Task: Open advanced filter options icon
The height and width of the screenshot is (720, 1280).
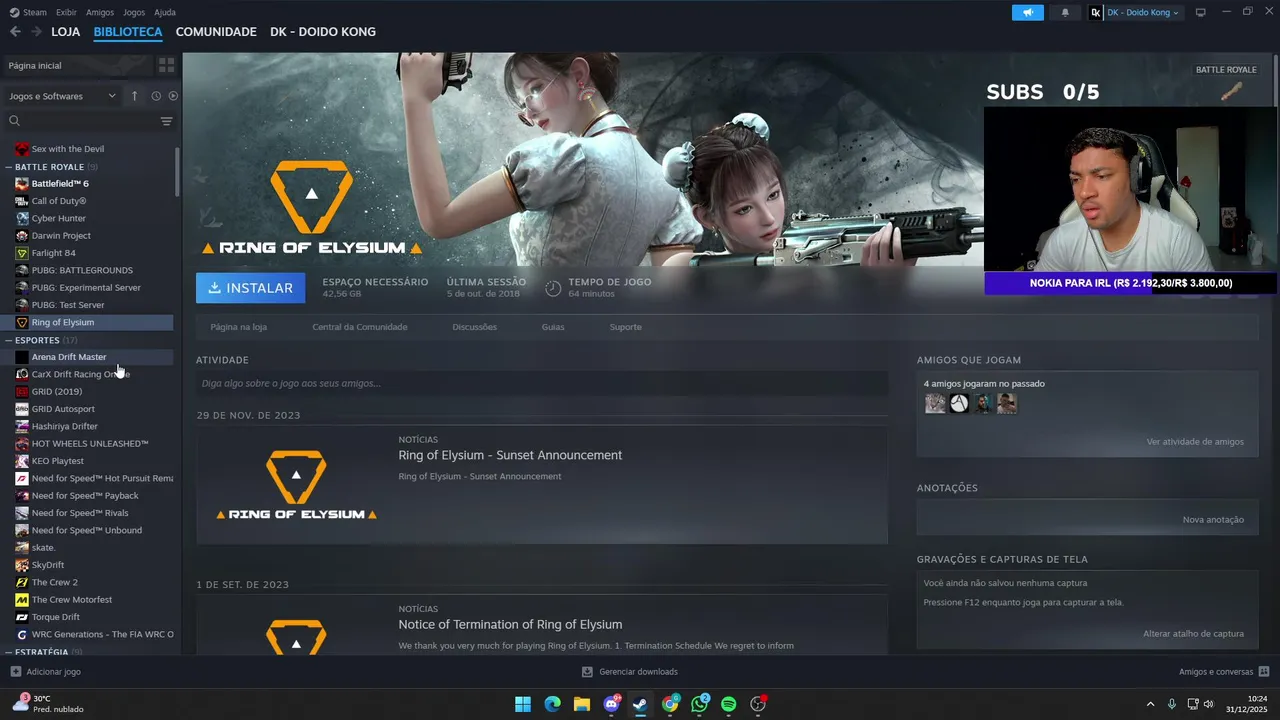Action: [166, 121]
